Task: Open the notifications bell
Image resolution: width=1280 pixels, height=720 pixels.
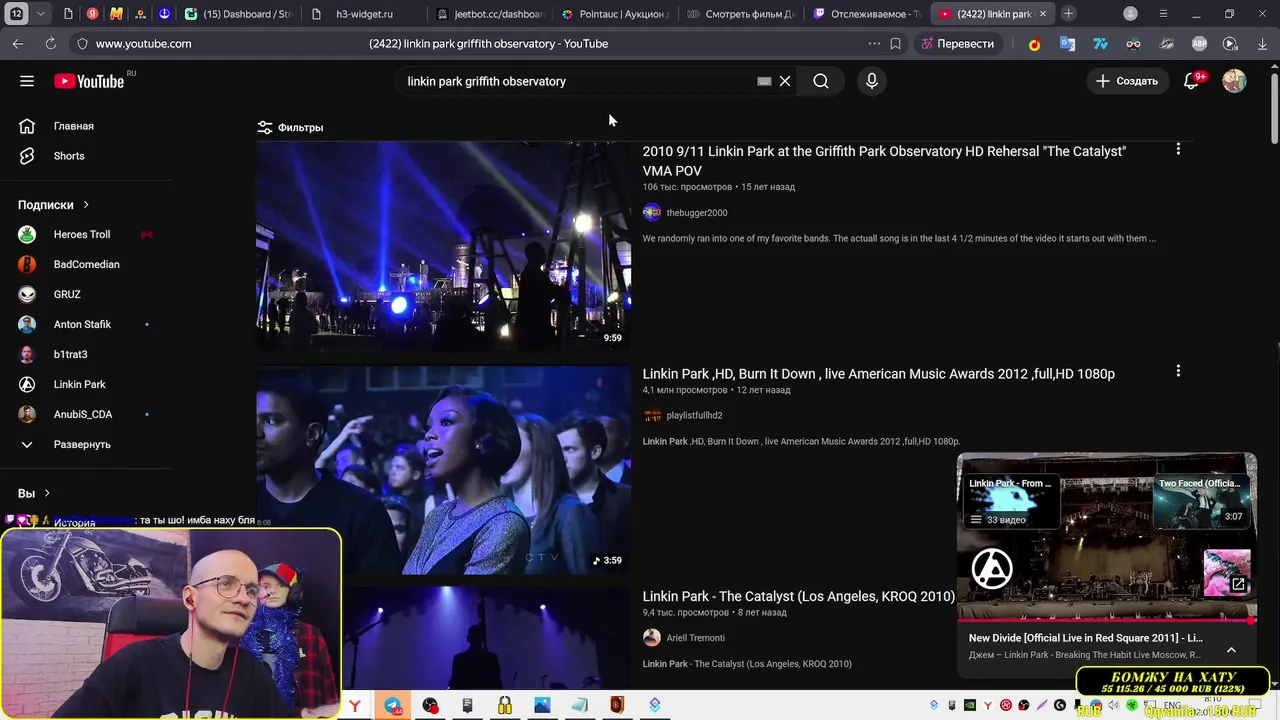Action: pyautogui.click(x=1191, y=81)
